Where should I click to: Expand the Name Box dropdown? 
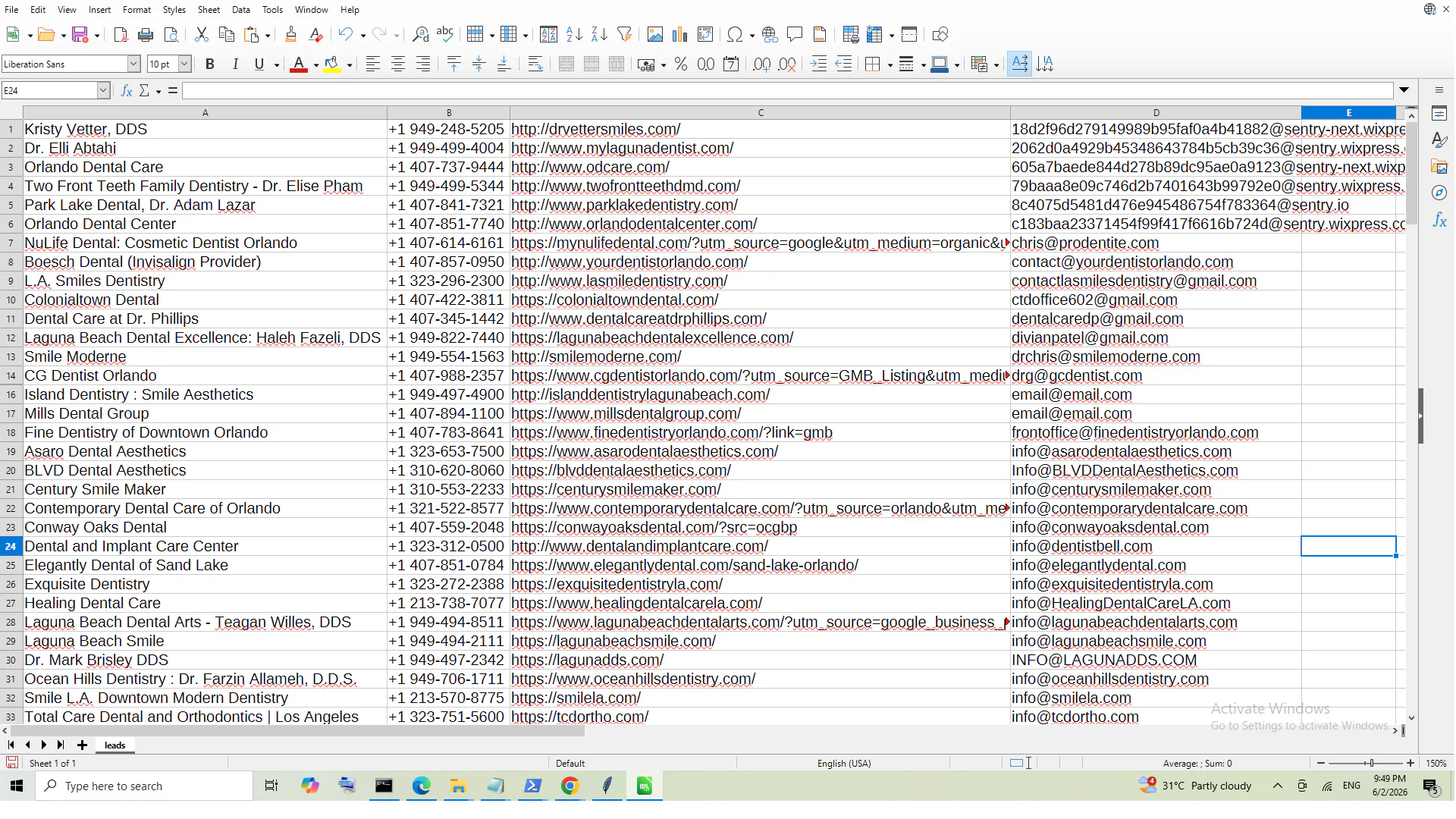point(103,91)
